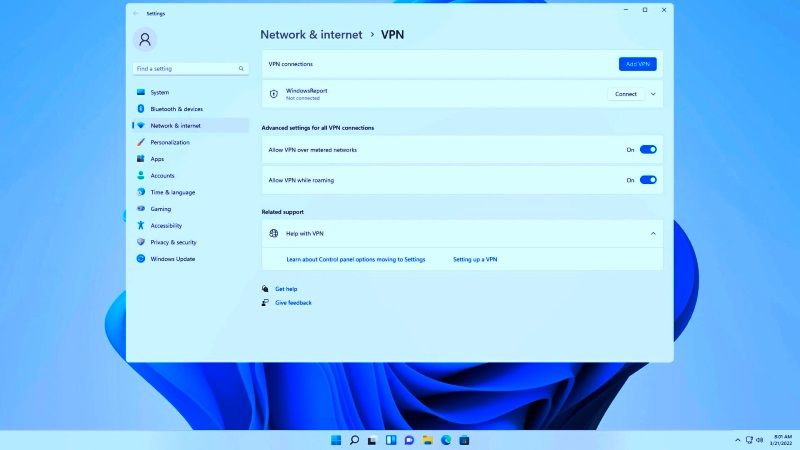
Task: Click the Apps icon in sidebar
Action: 141,159
